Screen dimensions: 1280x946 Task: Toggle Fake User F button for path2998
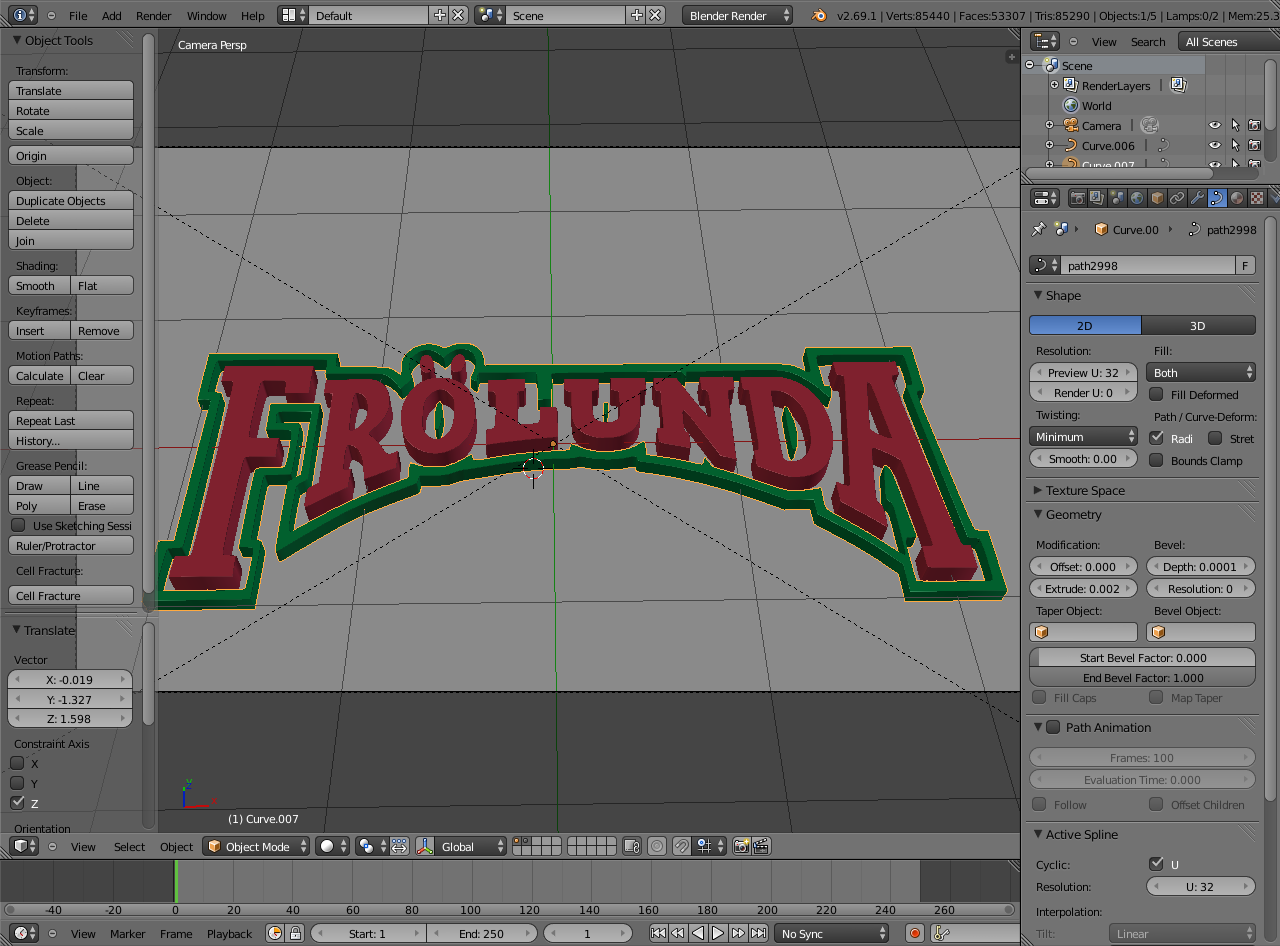1245,265
